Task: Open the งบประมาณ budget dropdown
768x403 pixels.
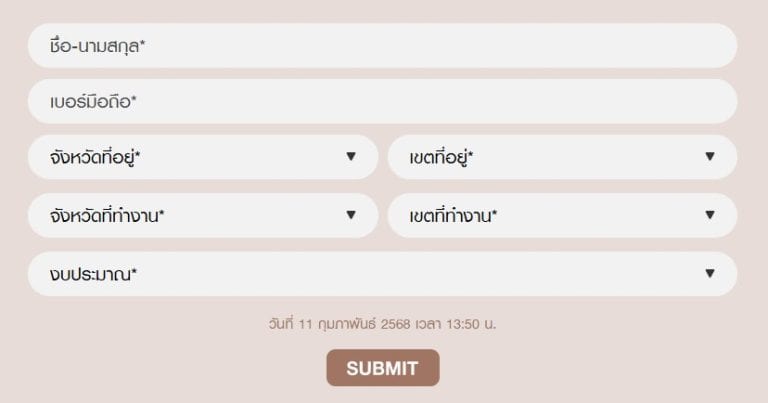Action: click(x=383, y=274)
